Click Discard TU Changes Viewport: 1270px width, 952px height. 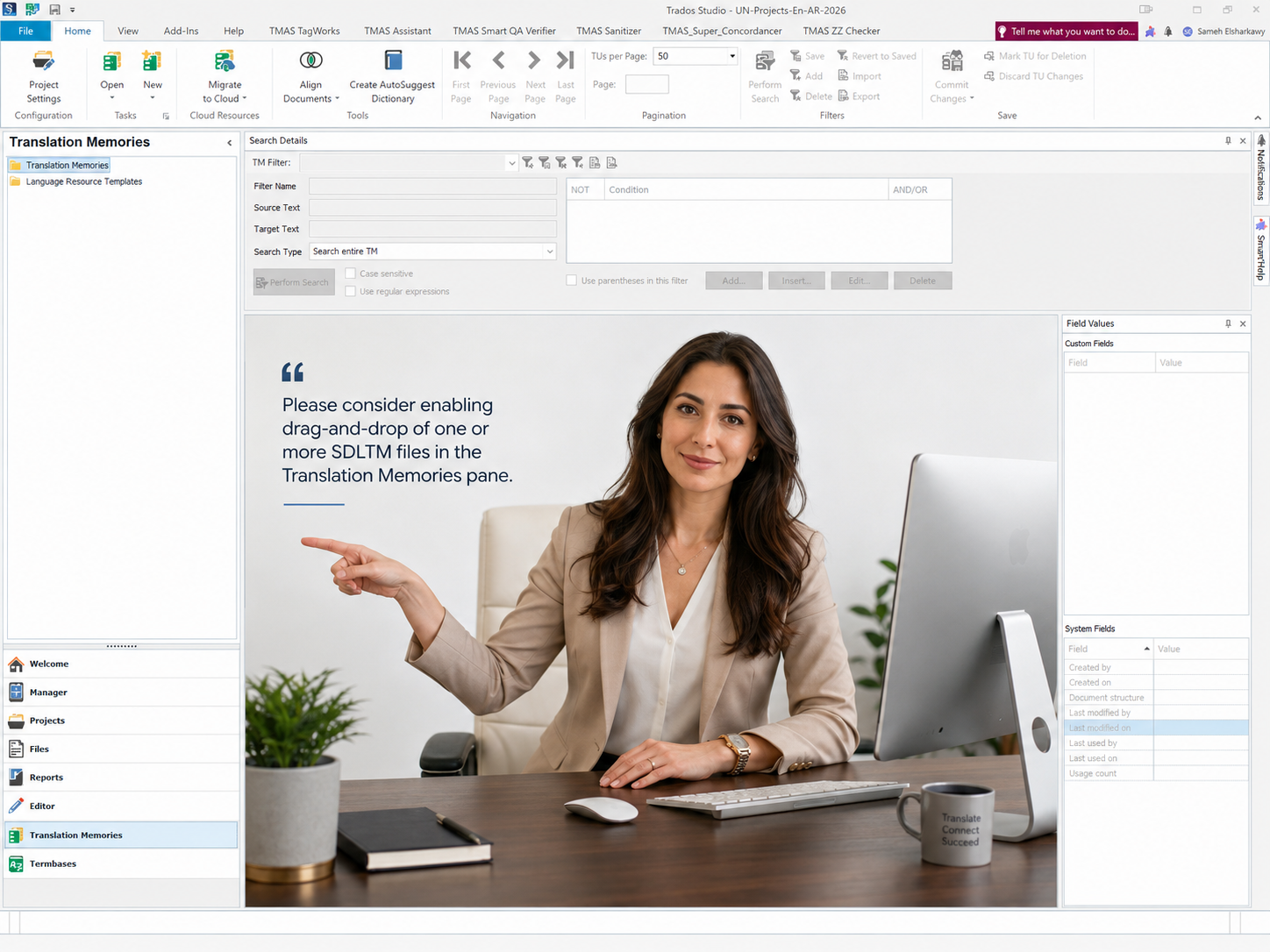(x=1033, y=76)
